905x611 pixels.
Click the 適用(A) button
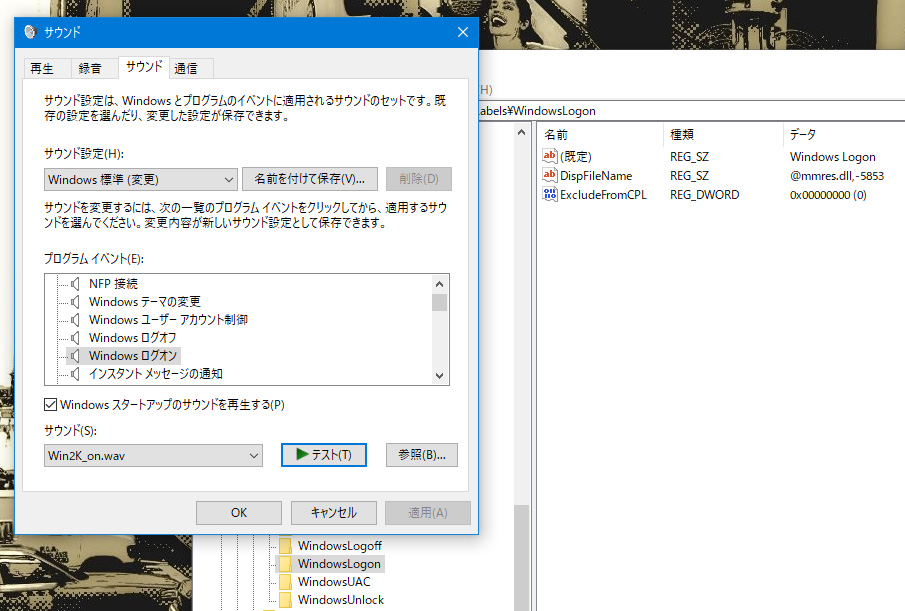[x=428, y=512]
